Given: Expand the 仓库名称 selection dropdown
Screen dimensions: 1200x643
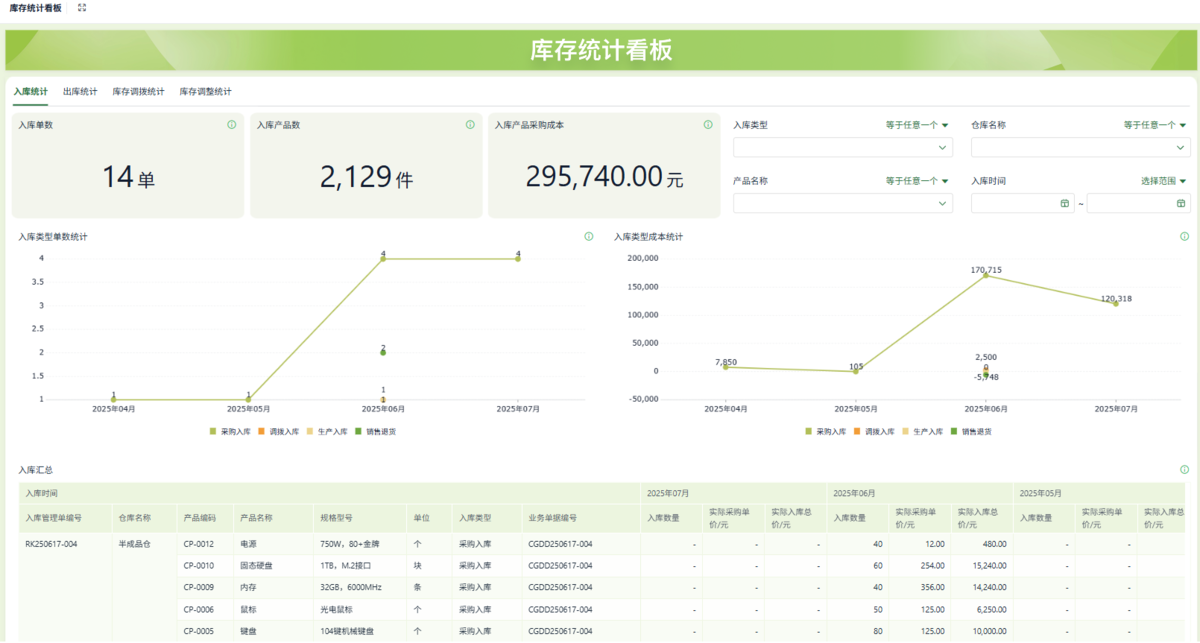Looking at the screenshot, I should [1080, 148].
